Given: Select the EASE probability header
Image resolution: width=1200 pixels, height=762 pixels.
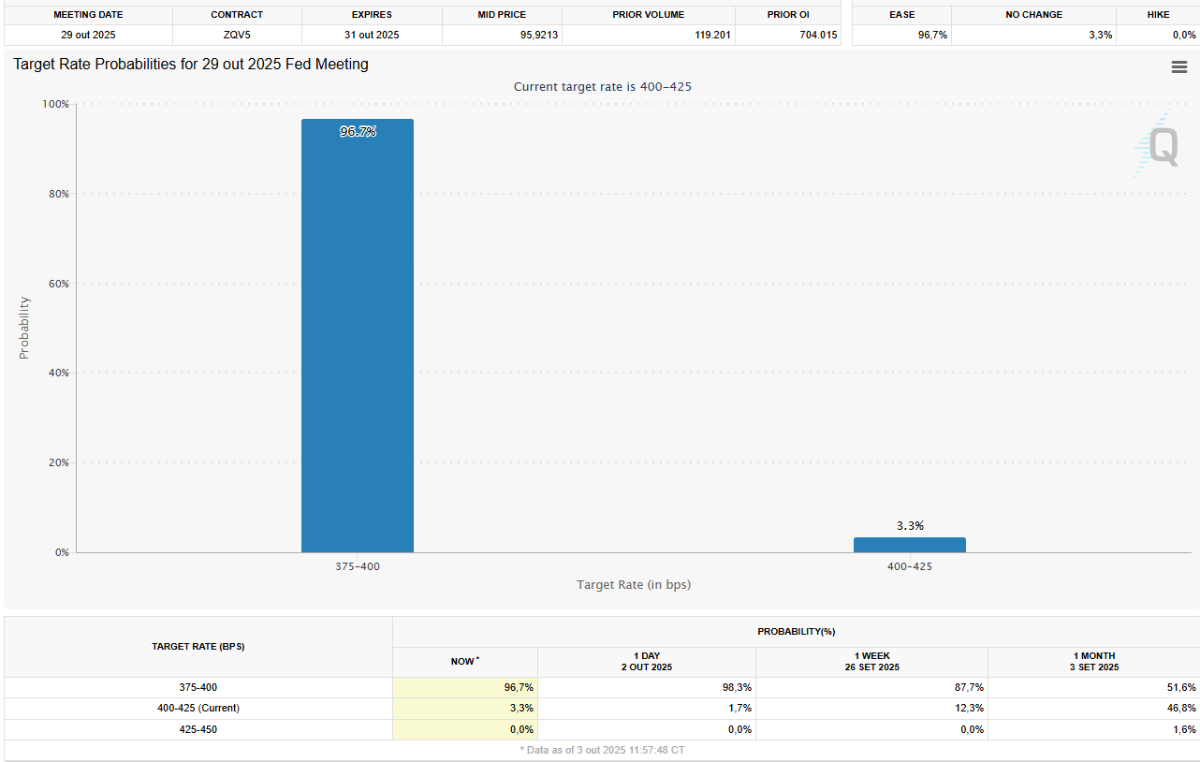Looking at the screenshot, I should [901, 15].
